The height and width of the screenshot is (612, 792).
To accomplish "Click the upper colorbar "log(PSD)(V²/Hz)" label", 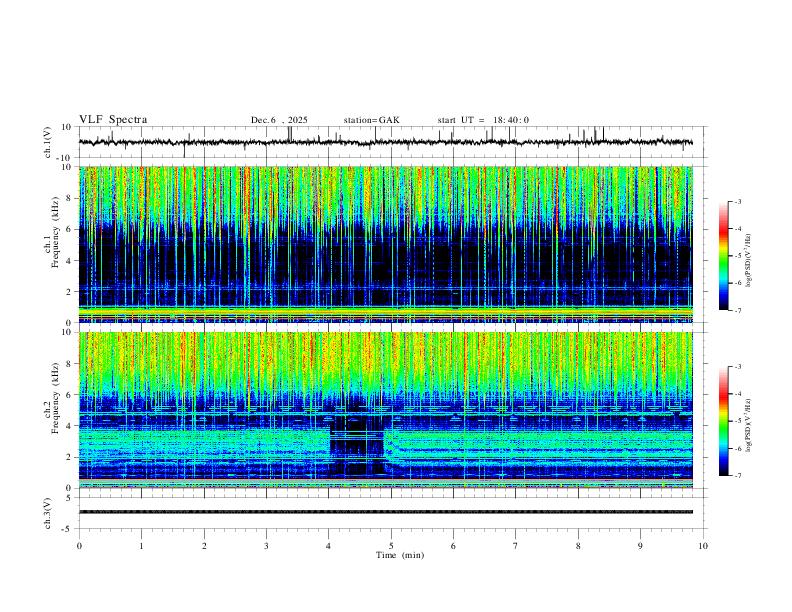I will (749, 261).
